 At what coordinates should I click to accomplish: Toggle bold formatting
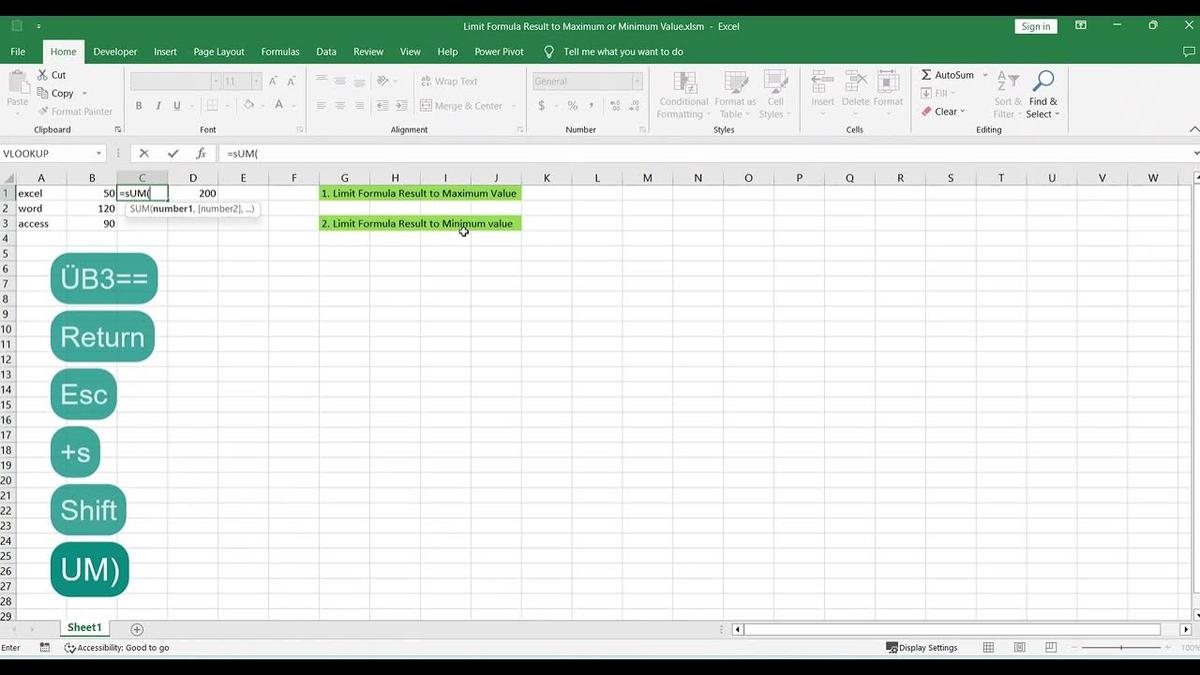[x=139, y=104]
